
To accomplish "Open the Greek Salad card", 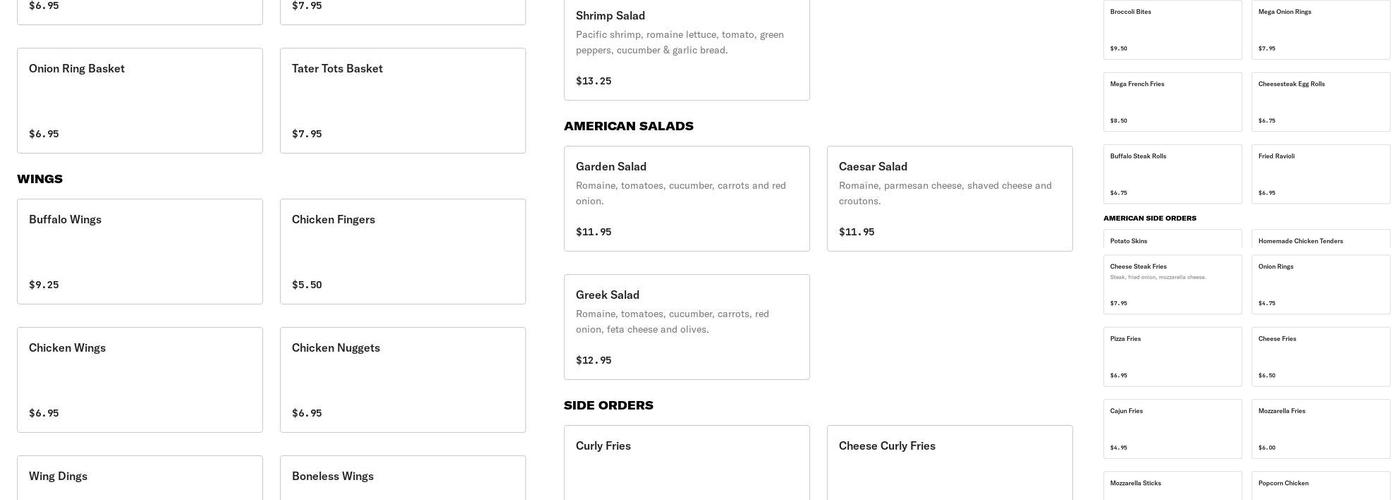I will pyautogui.click(x=686, y=326).
